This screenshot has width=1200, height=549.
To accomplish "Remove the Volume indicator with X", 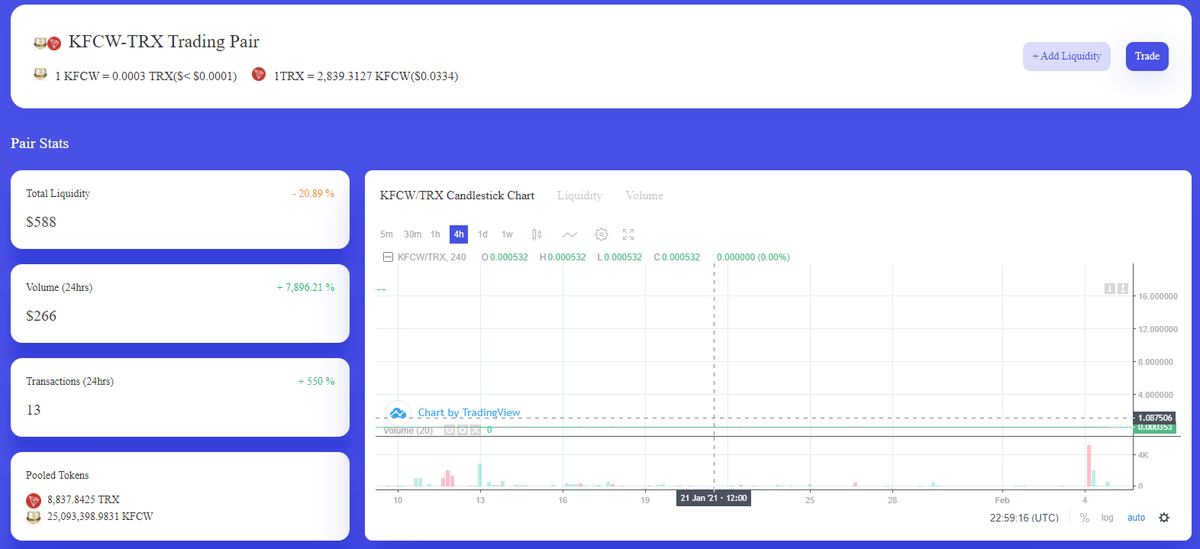I will 475,430.
